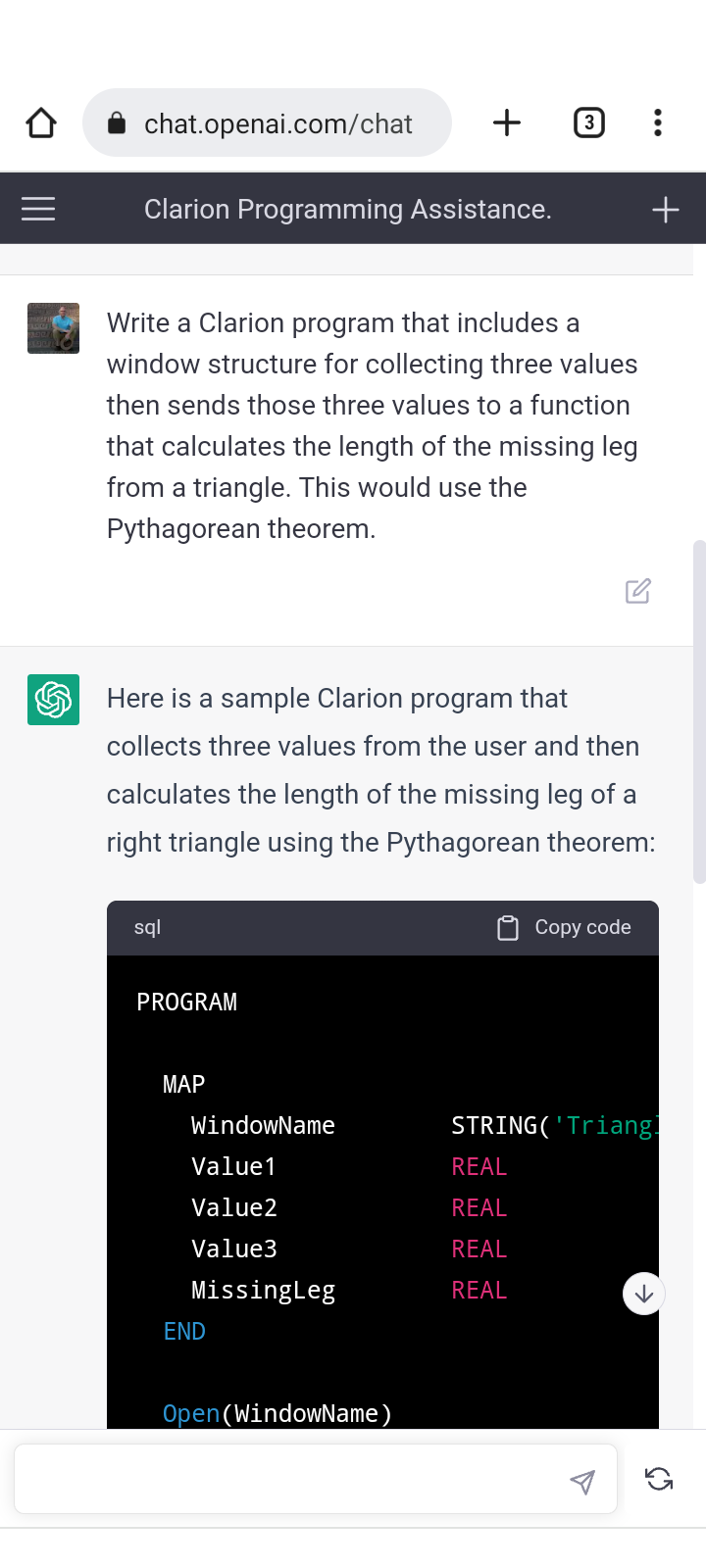This screenshot has width=706, height=1568.
Task: Send the message with paper plane icon
Action: (582, 1482)
